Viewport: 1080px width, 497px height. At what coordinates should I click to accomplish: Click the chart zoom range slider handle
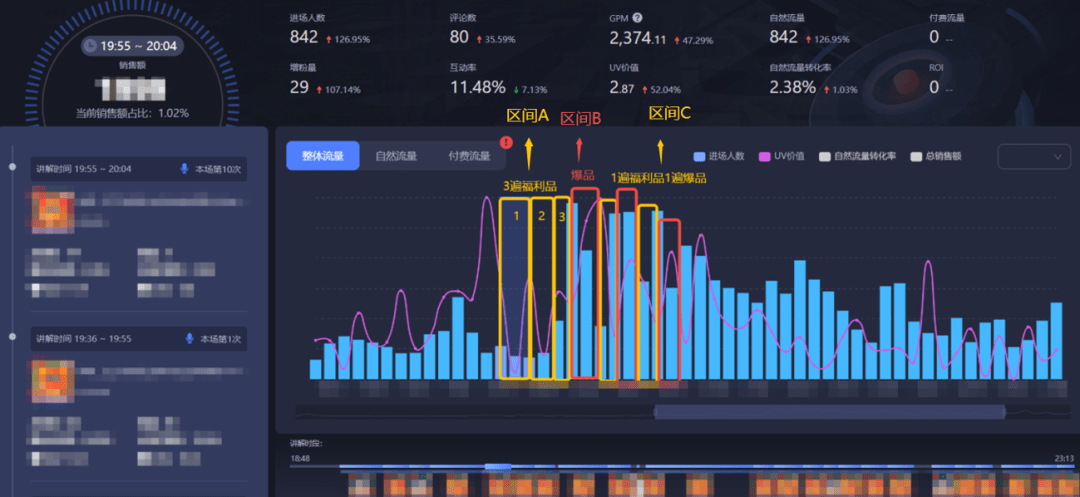point(829,412)
